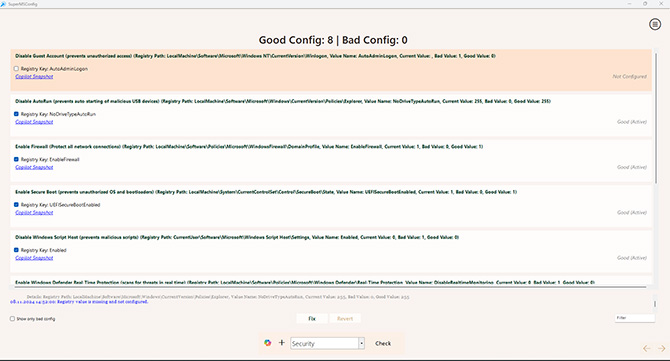This screenshot has width=670, height=361.
Task: Uncheck the NoDriveTypeAutoRun registry key checkbox
Action: point(16,114)
